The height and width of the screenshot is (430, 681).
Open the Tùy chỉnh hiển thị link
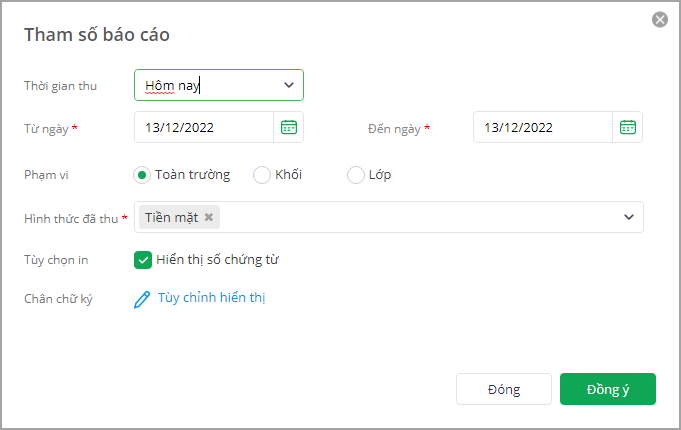pyautogui.click(x=212, y=298)
